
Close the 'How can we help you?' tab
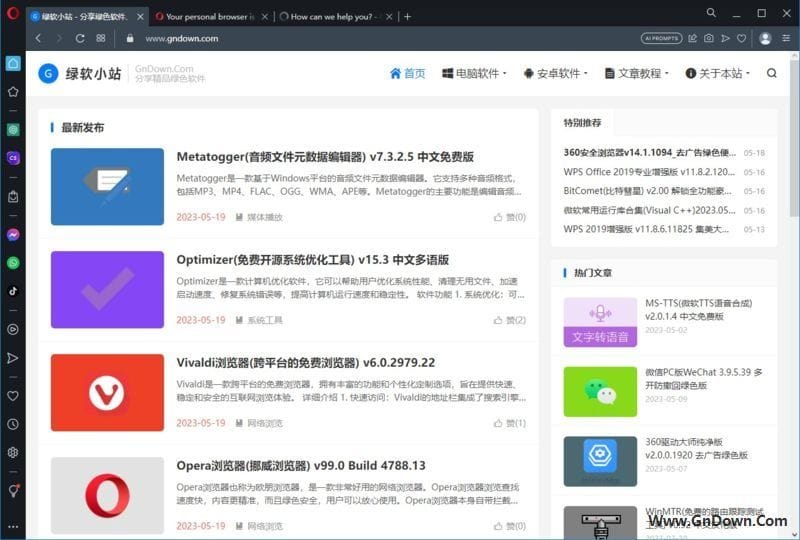pos(389,17)
